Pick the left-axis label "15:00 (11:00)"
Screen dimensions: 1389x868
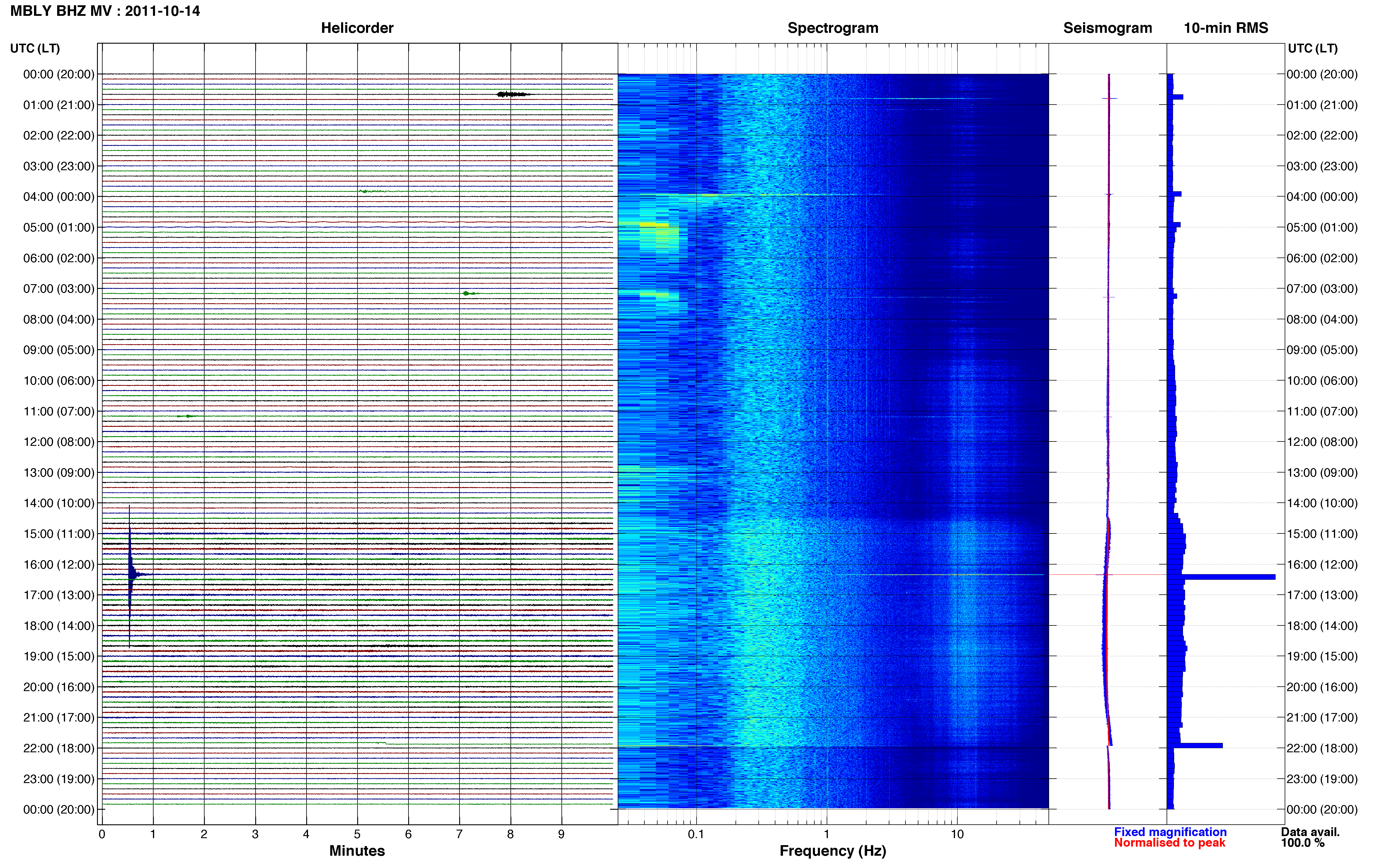[x=59, y=534]
